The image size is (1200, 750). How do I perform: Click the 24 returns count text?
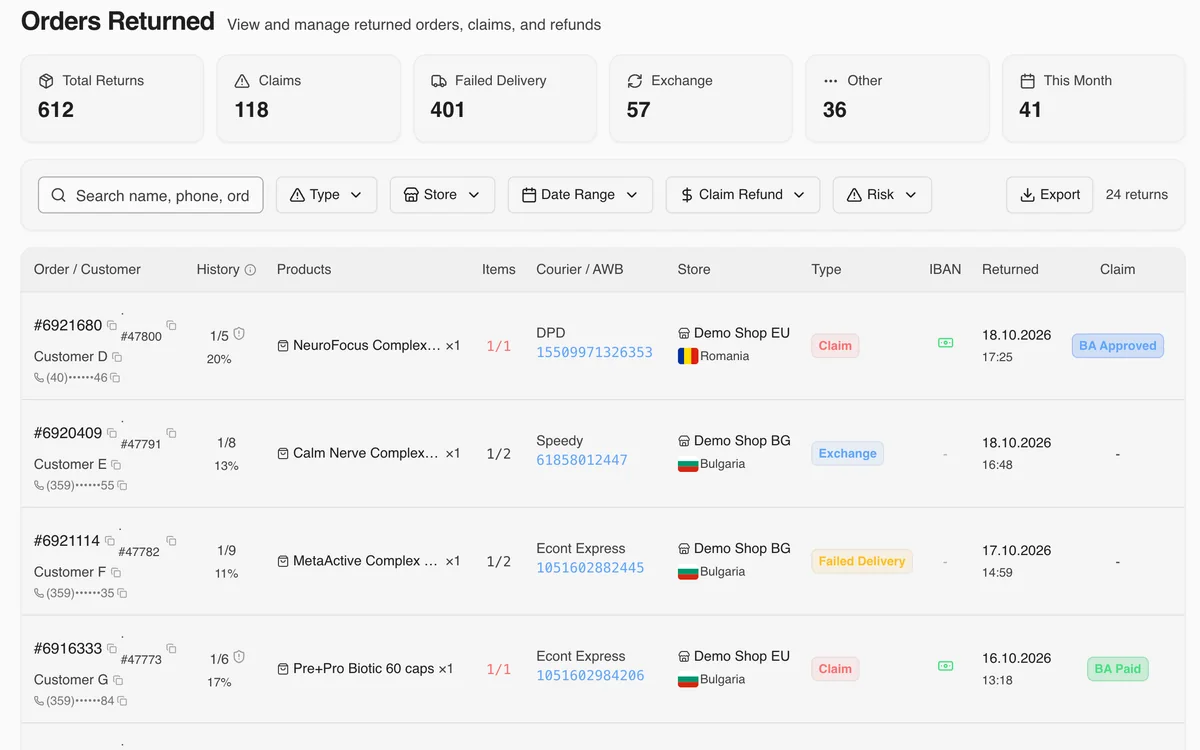(1137, 195)
